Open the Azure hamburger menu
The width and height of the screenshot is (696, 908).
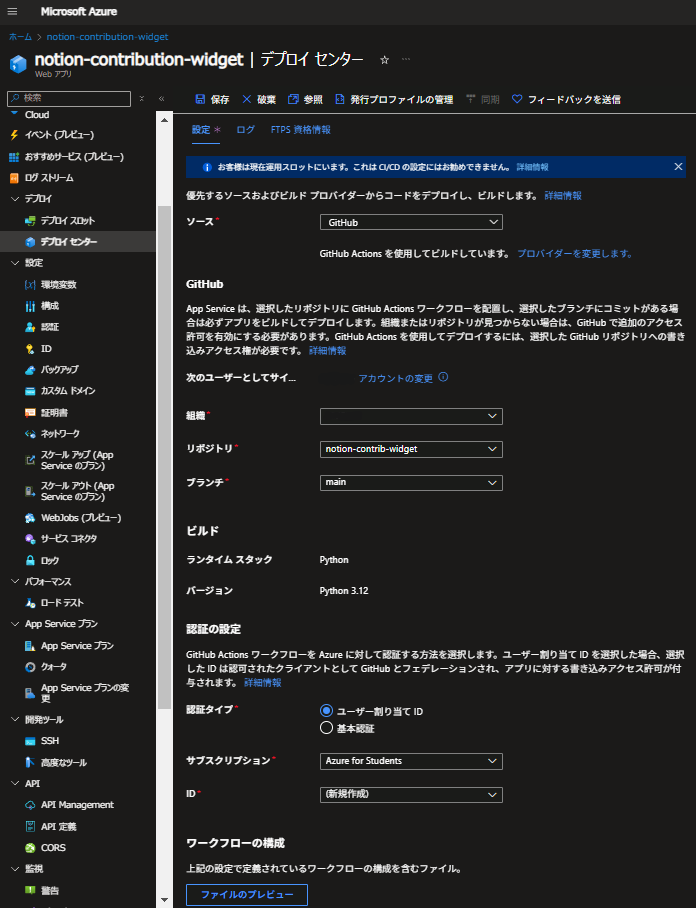pyautogui.click(x=12, y=12)
